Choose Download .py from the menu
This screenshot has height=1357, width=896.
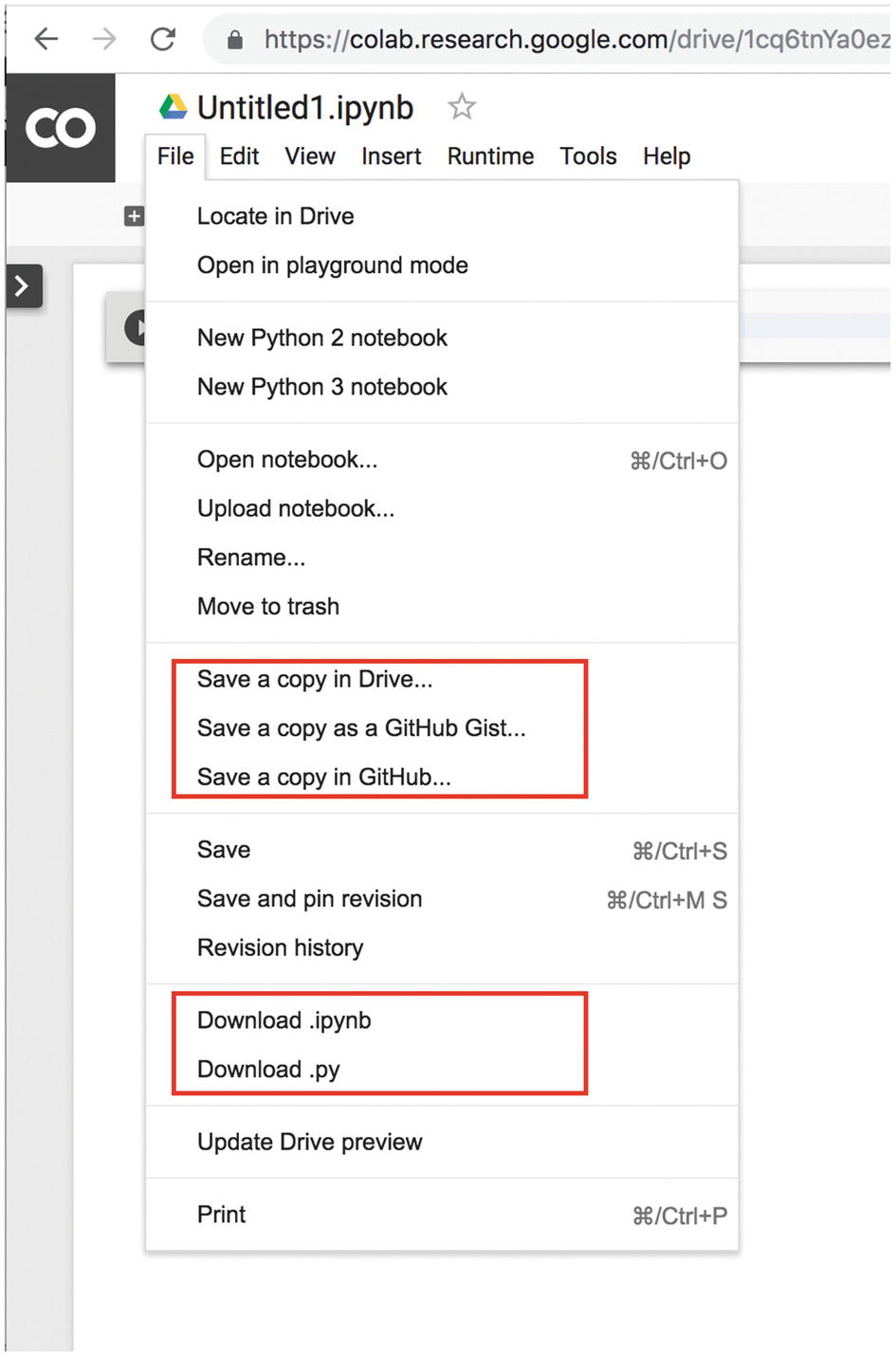pos(268,1070)
